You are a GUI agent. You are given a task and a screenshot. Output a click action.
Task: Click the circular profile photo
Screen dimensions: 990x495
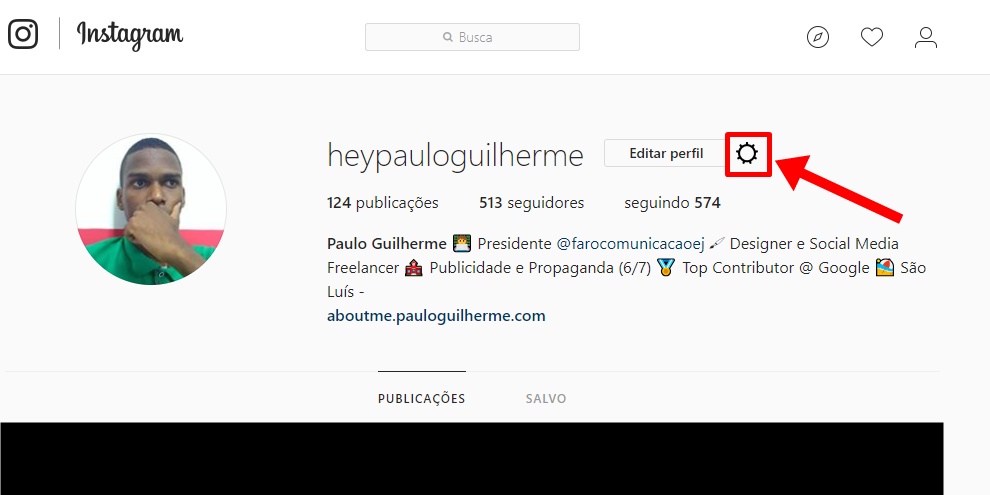pos(151,209)
